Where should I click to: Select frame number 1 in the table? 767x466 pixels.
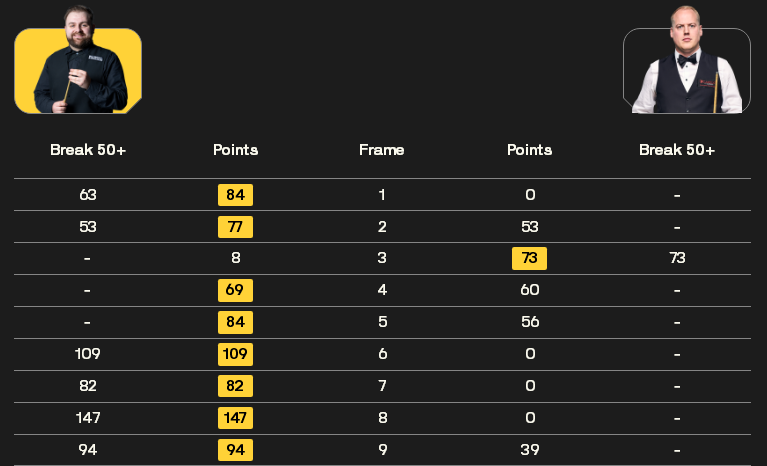[x=382, y=195]
